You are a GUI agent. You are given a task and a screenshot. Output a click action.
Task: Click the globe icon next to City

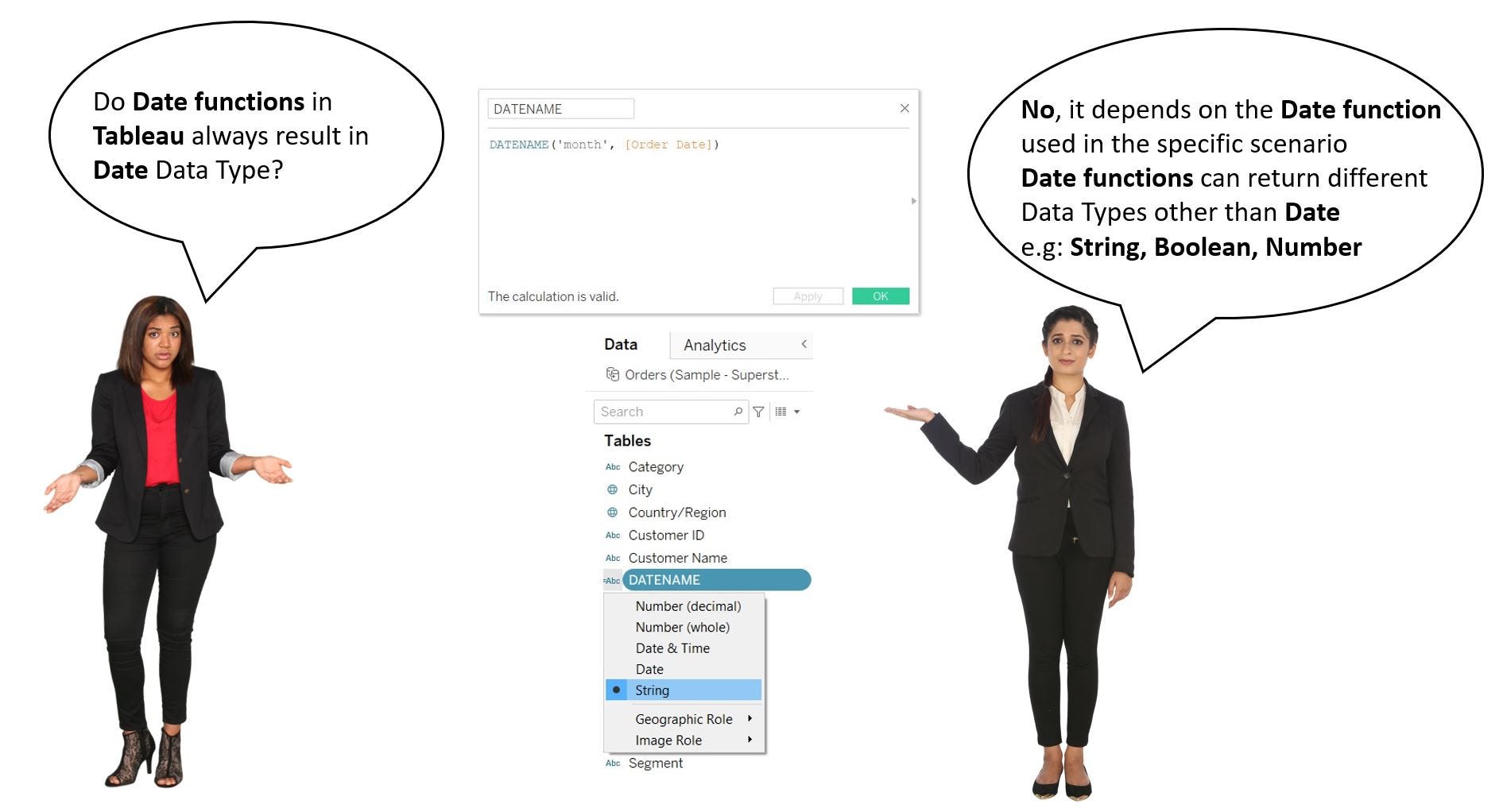tap(612, 489)
